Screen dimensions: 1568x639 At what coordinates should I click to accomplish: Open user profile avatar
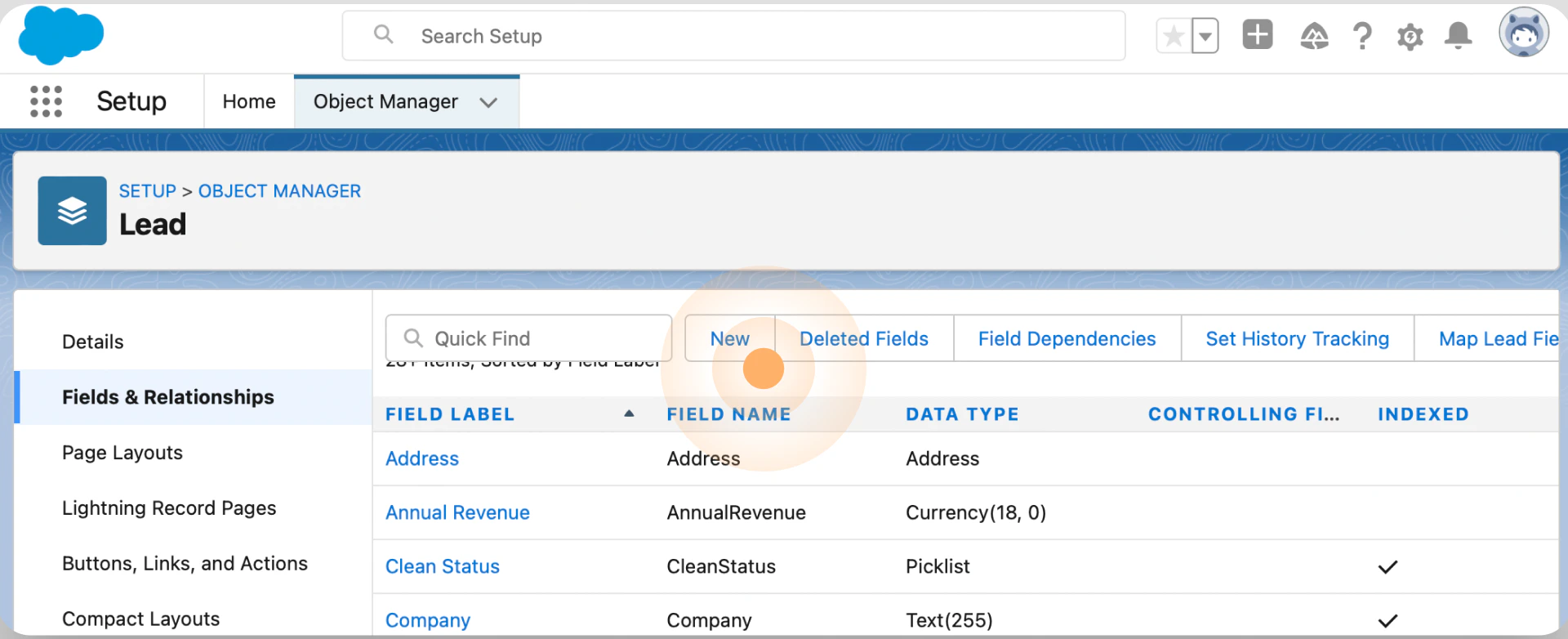point(1523,33)
